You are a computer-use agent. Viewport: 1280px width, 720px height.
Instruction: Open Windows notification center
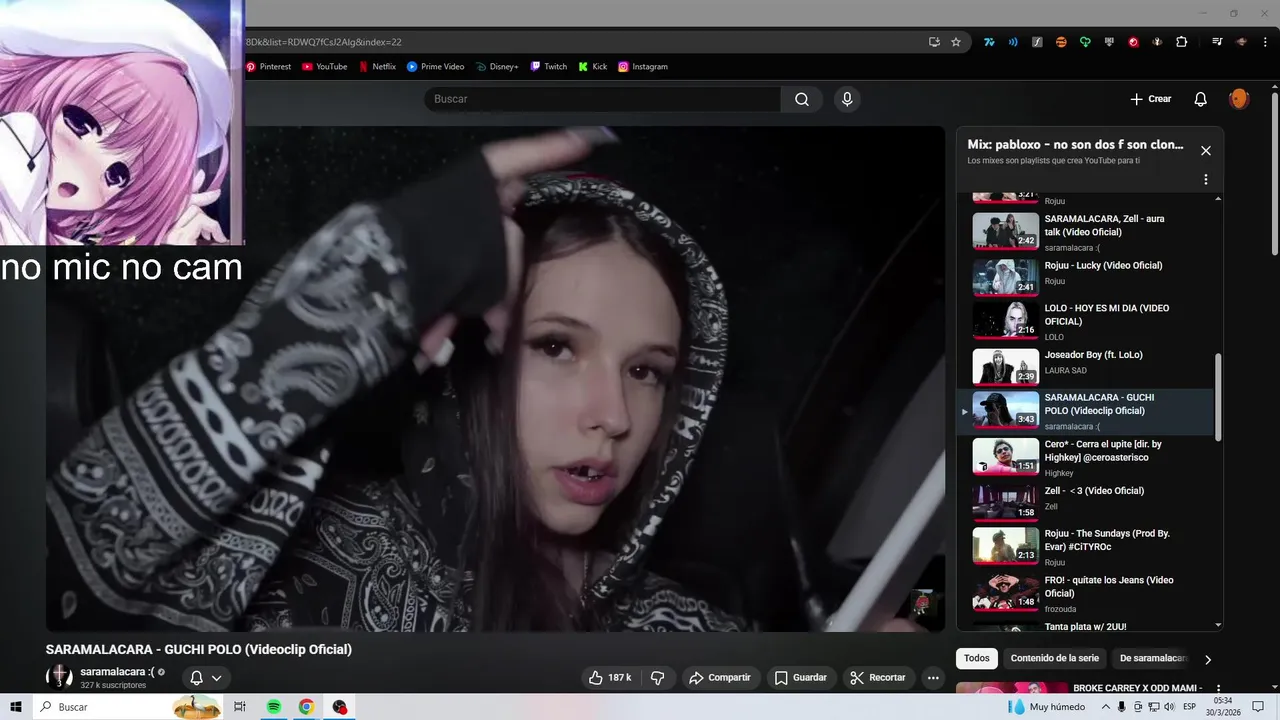tap(1259, 707)
